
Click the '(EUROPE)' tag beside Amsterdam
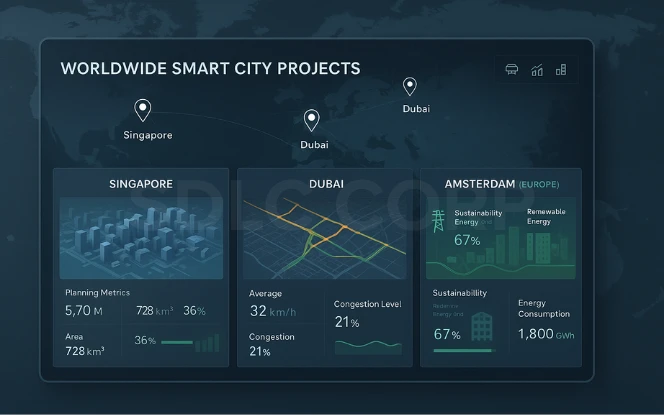[539, 185]
